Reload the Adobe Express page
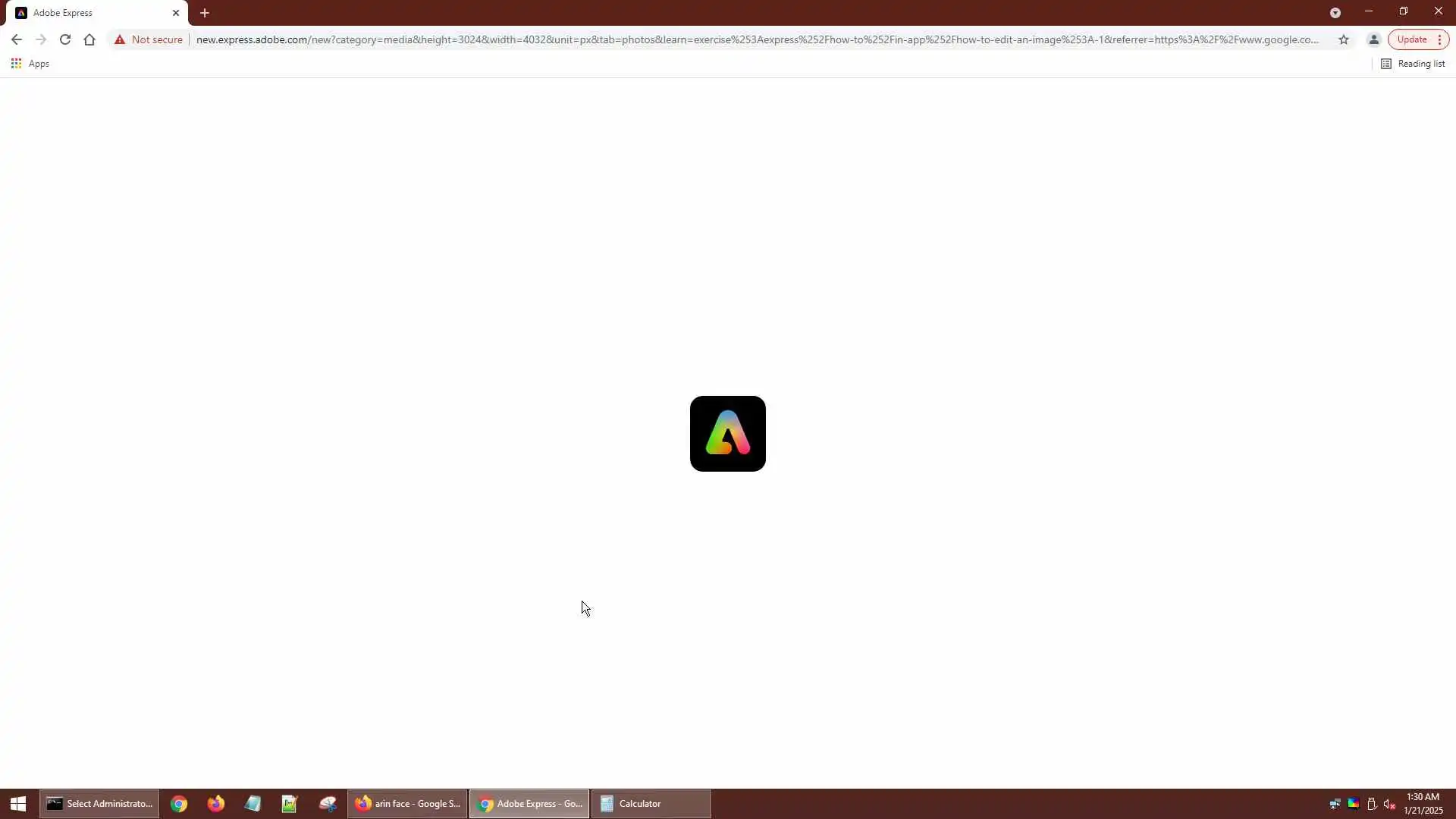1456x819 pixels. pos(65,39)
